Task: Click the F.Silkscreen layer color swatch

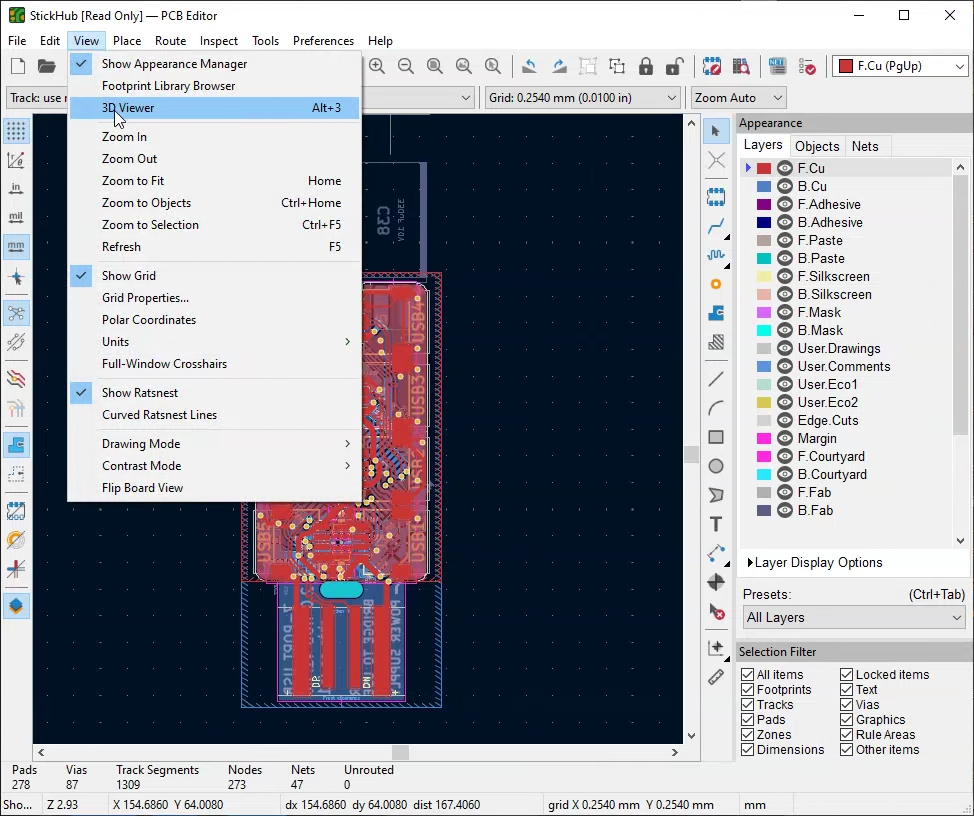Action: tap(764, 277)
